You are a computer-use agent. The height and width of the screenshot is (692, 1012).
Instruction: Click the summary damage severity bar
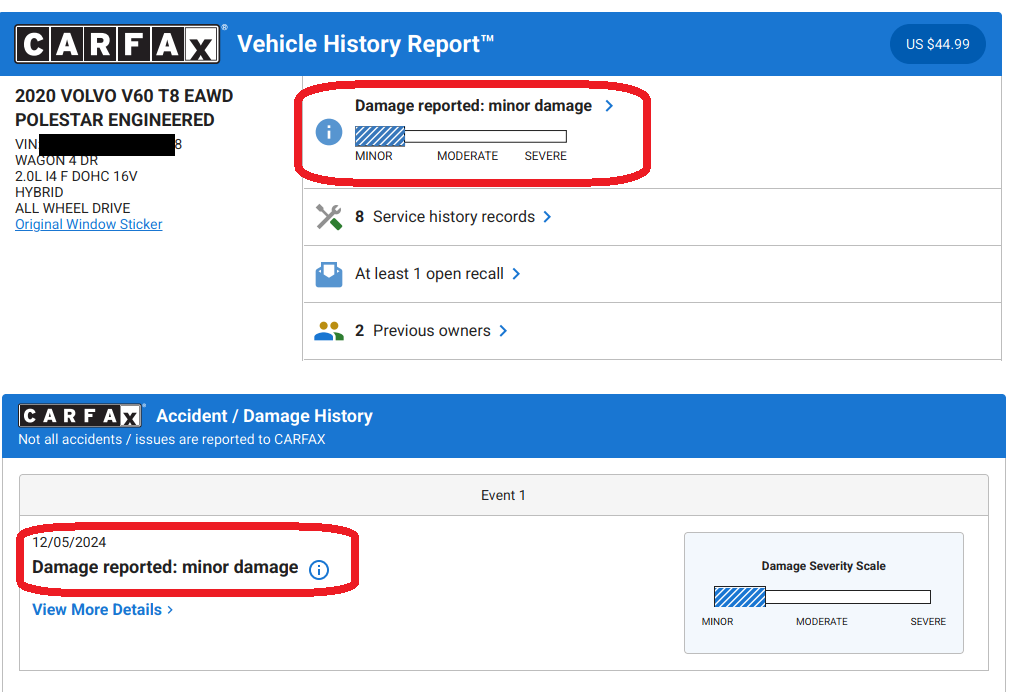[x=461, y=136]
